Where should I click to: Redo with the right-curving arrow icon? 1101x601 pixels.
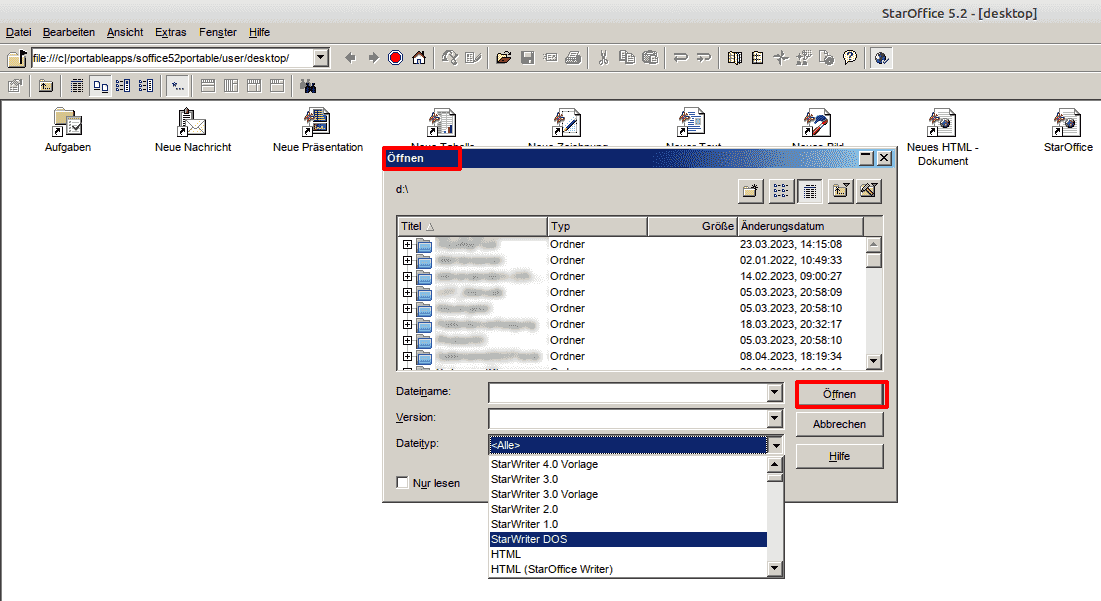click(x=704, y=58)
